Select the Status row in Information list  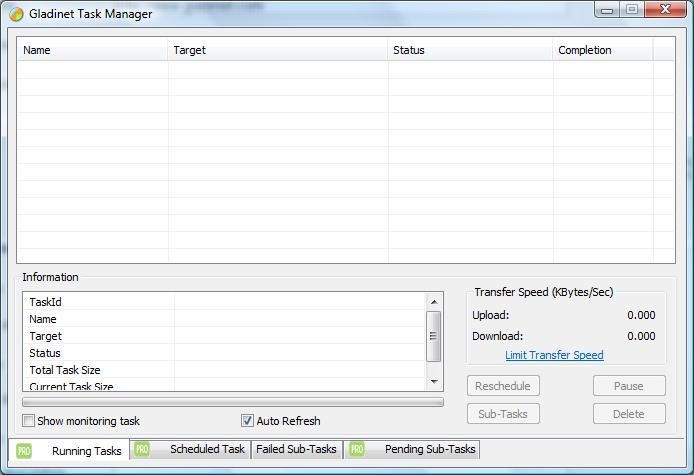(224, 353)
